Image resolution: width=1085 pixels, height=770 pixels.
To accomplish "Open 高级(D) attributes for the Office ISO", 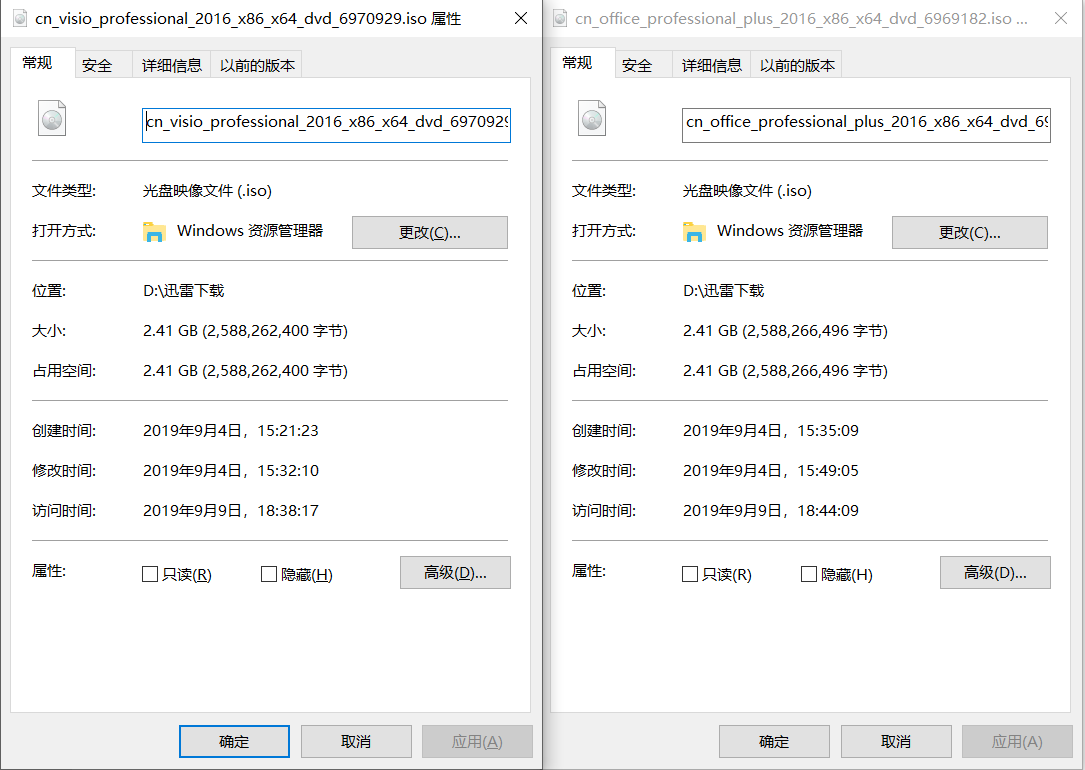I will [995, 572].
